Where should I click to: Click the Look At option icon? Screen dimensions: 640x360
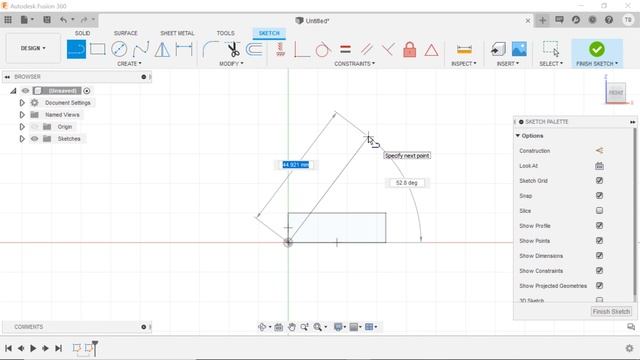click(x=599, y=166)
